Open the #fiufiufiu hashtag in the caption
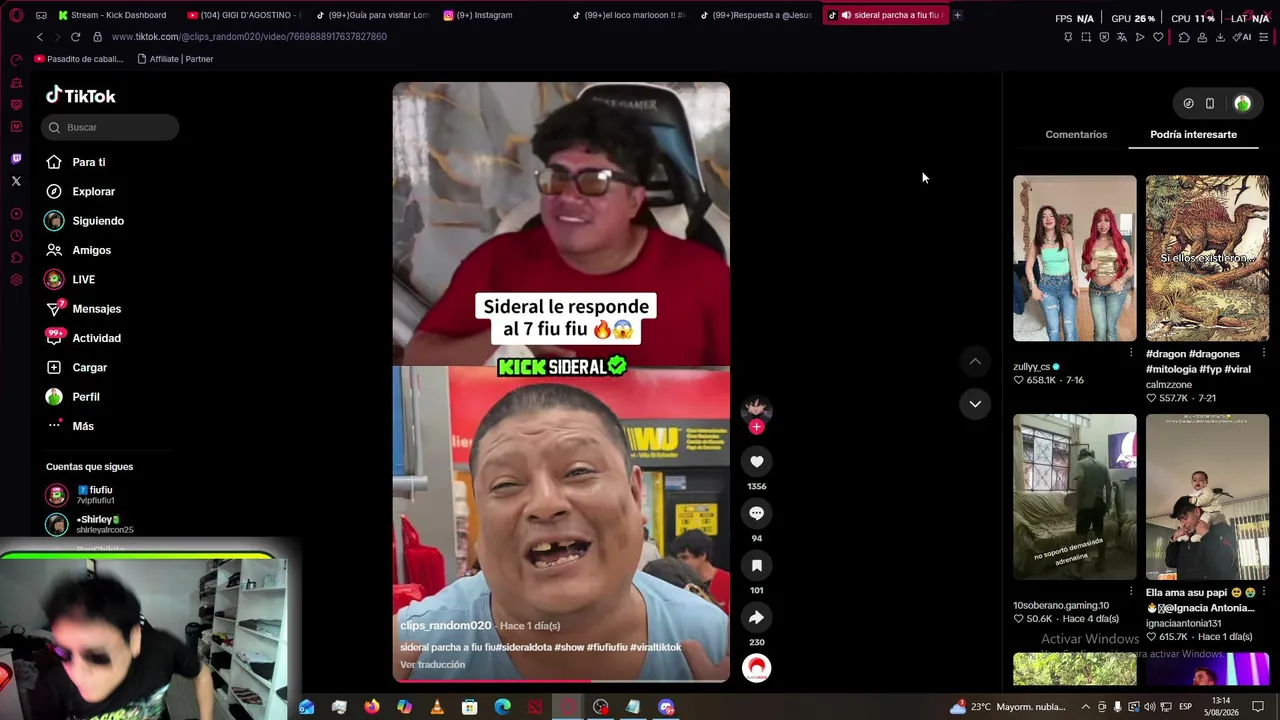This screenshot has height=720, width=1280. pos(606,647)
